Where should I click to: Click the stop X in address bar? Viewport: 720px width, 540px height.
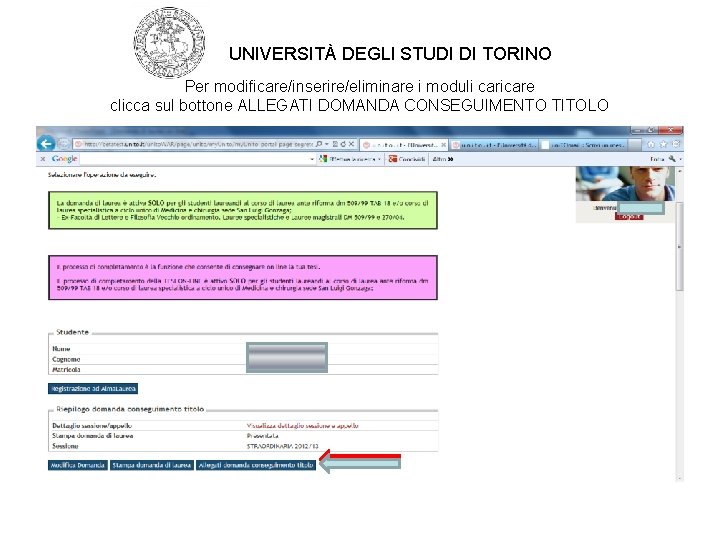pos(351,144)
